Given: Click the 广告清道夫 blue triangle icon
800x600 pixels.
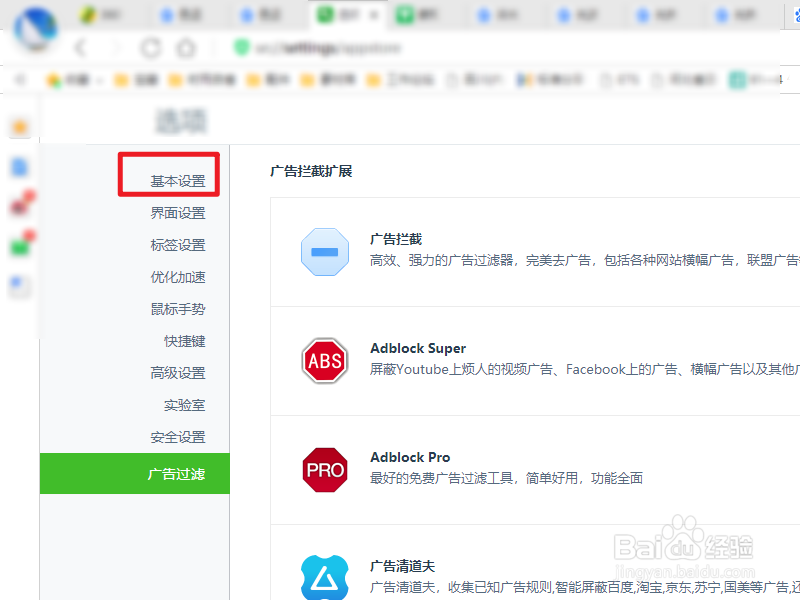Looking at the screenshot, I should (325, 578).
